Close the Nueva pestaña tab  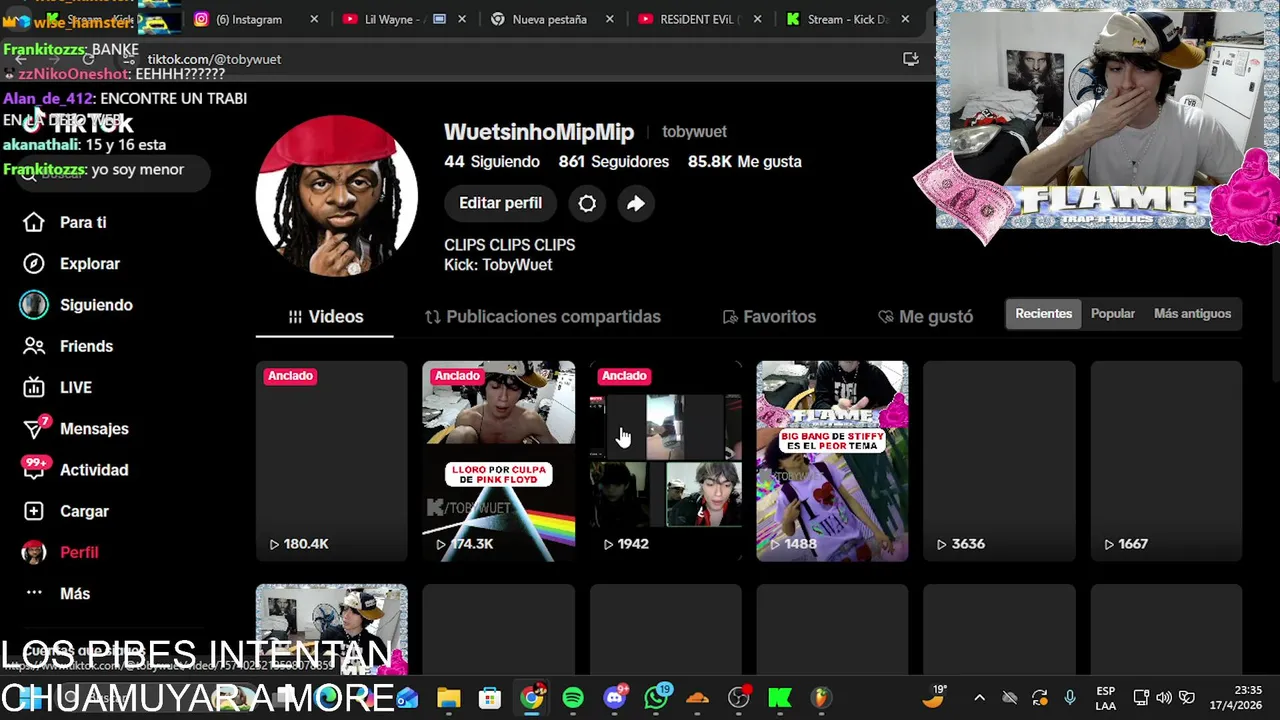pos(610,19)
